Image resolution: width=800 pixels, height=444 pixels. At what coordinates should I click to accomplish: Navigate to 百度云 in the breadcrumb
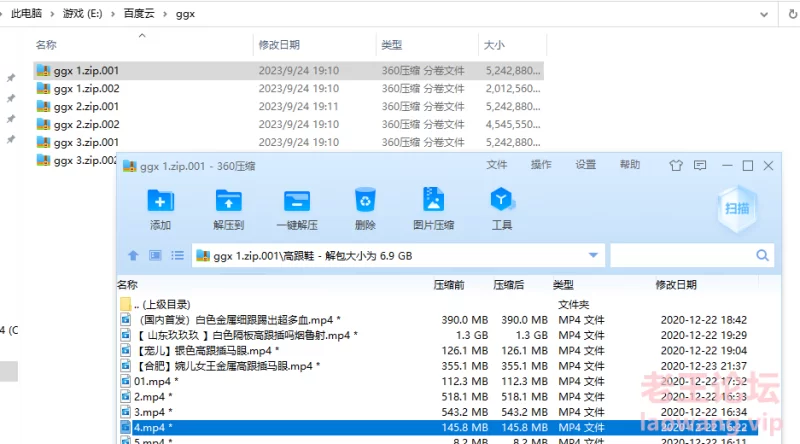139,14
